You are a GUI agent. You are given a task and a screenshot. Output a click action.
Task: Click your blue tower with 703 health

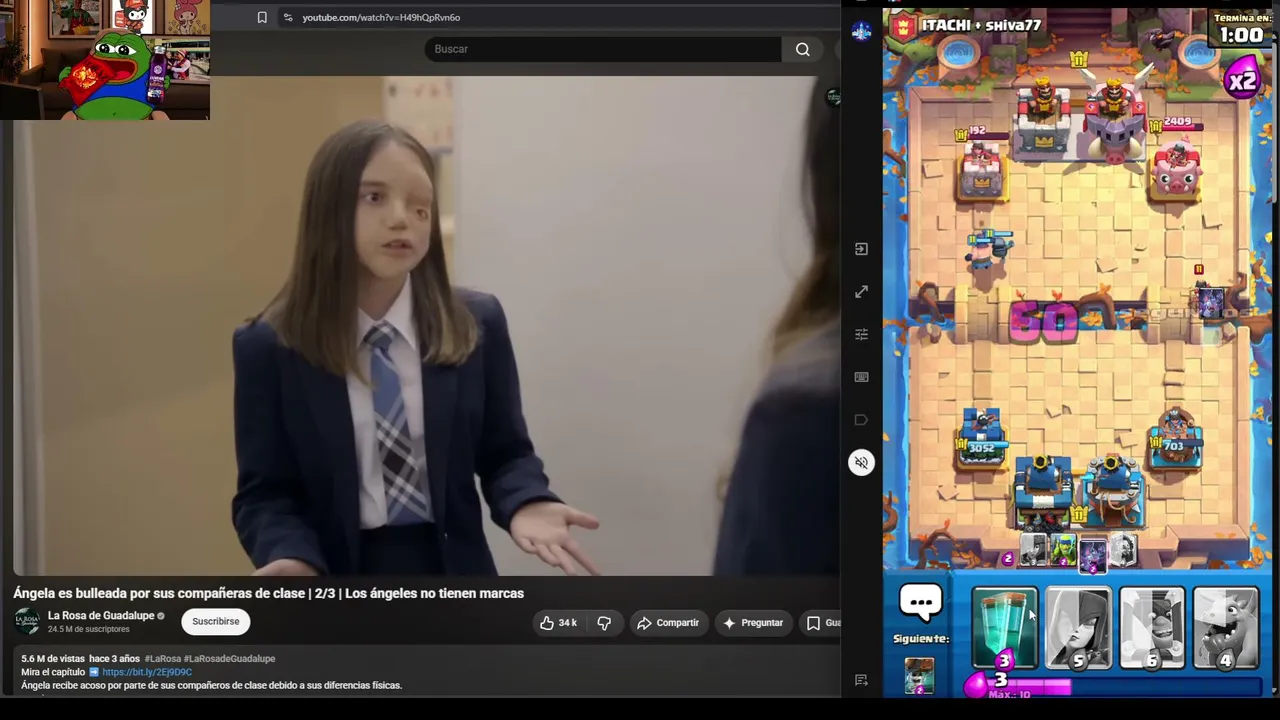click(1176, 437)
